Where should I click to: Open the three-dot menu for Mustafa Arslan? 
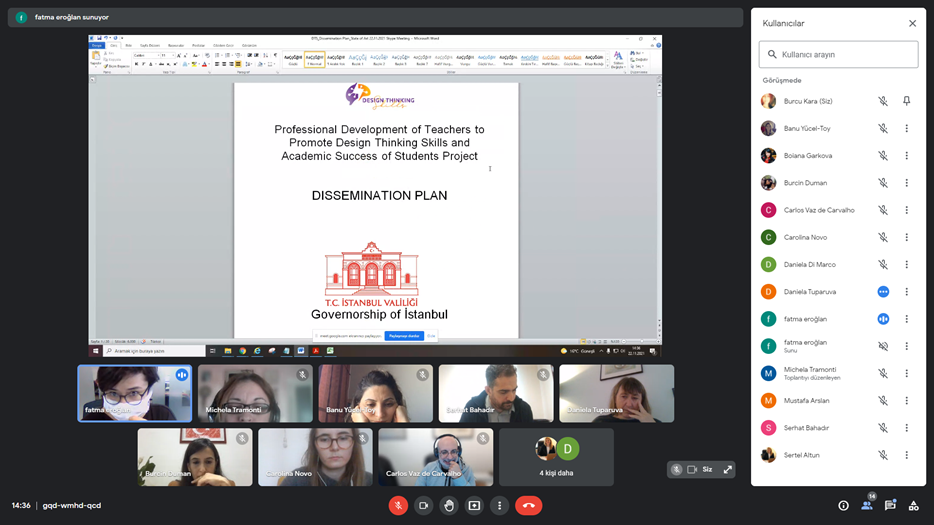[x=906, y=400]
